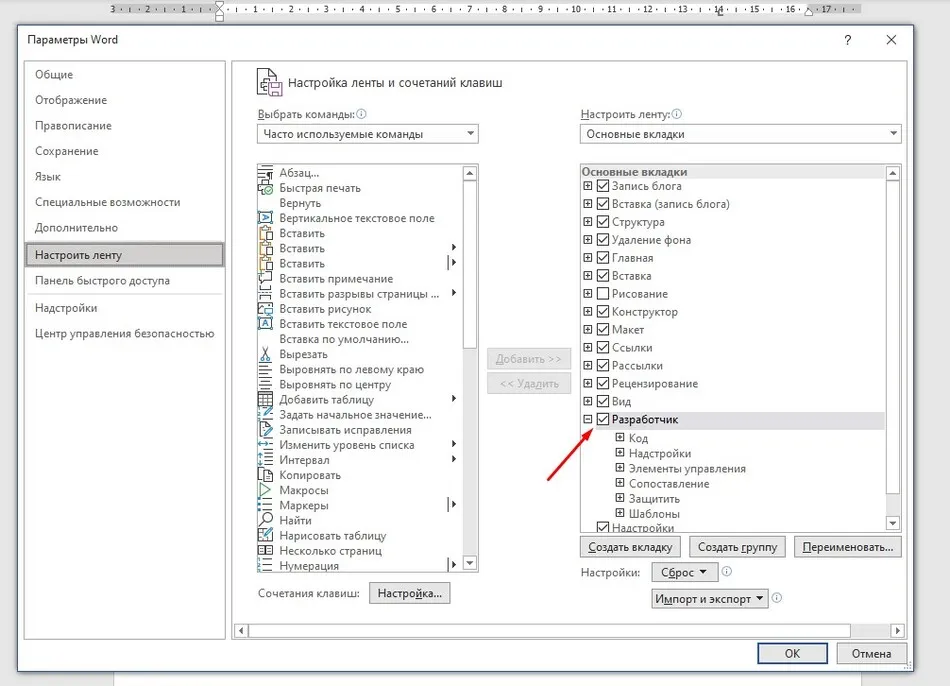Open the Импорт и экспорт dropdown
Viewport: 950px width, 686px height.
[710, 599]
